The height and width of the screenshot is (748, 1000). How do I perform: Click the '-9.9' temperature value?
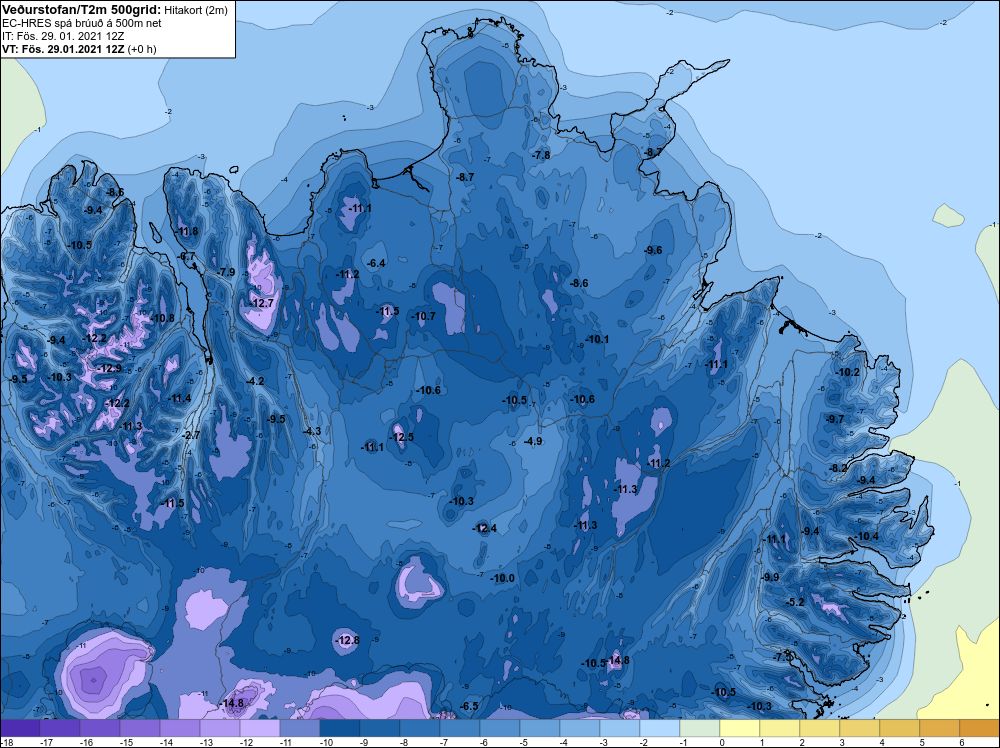770,577
